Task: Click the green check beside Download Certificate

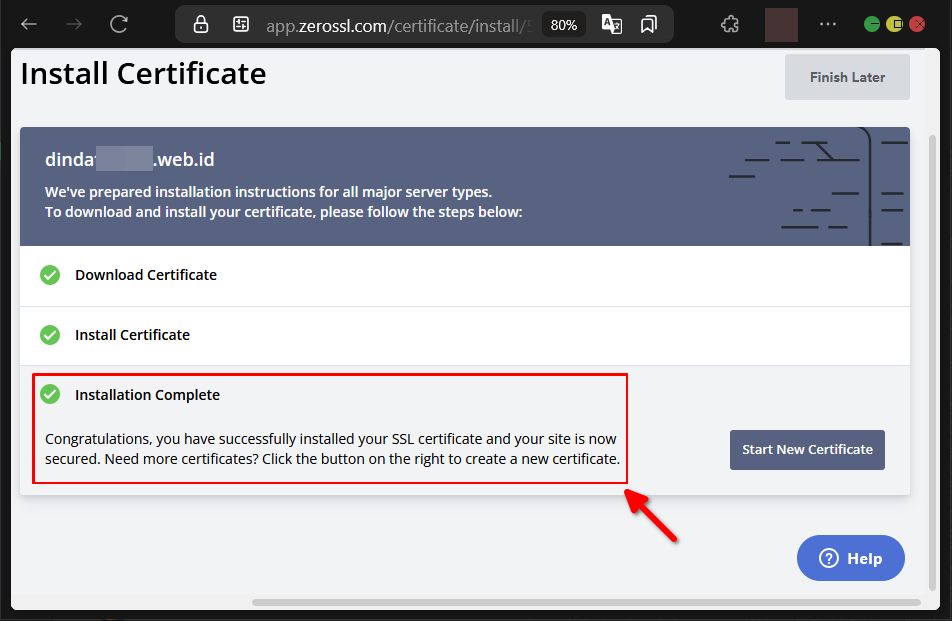Action: 50,275
